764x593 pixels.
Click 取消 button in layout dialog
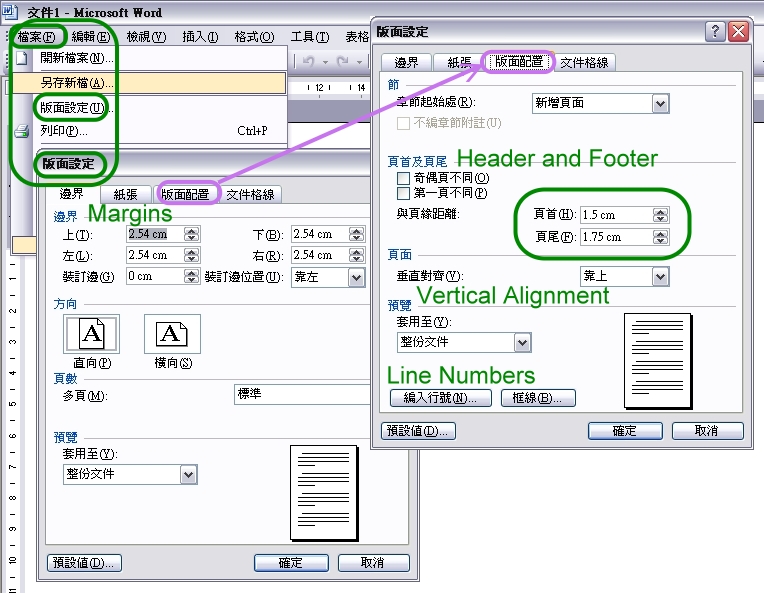707,431
